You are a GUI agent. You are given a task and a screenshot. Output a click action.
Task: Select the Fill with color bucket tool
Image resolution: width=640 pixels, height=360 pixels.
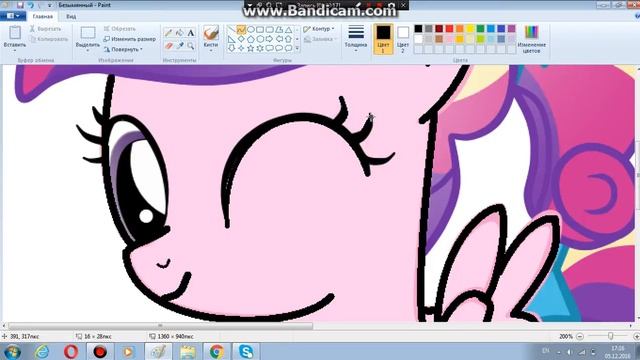pyautogui.click(x=179, y=33)
